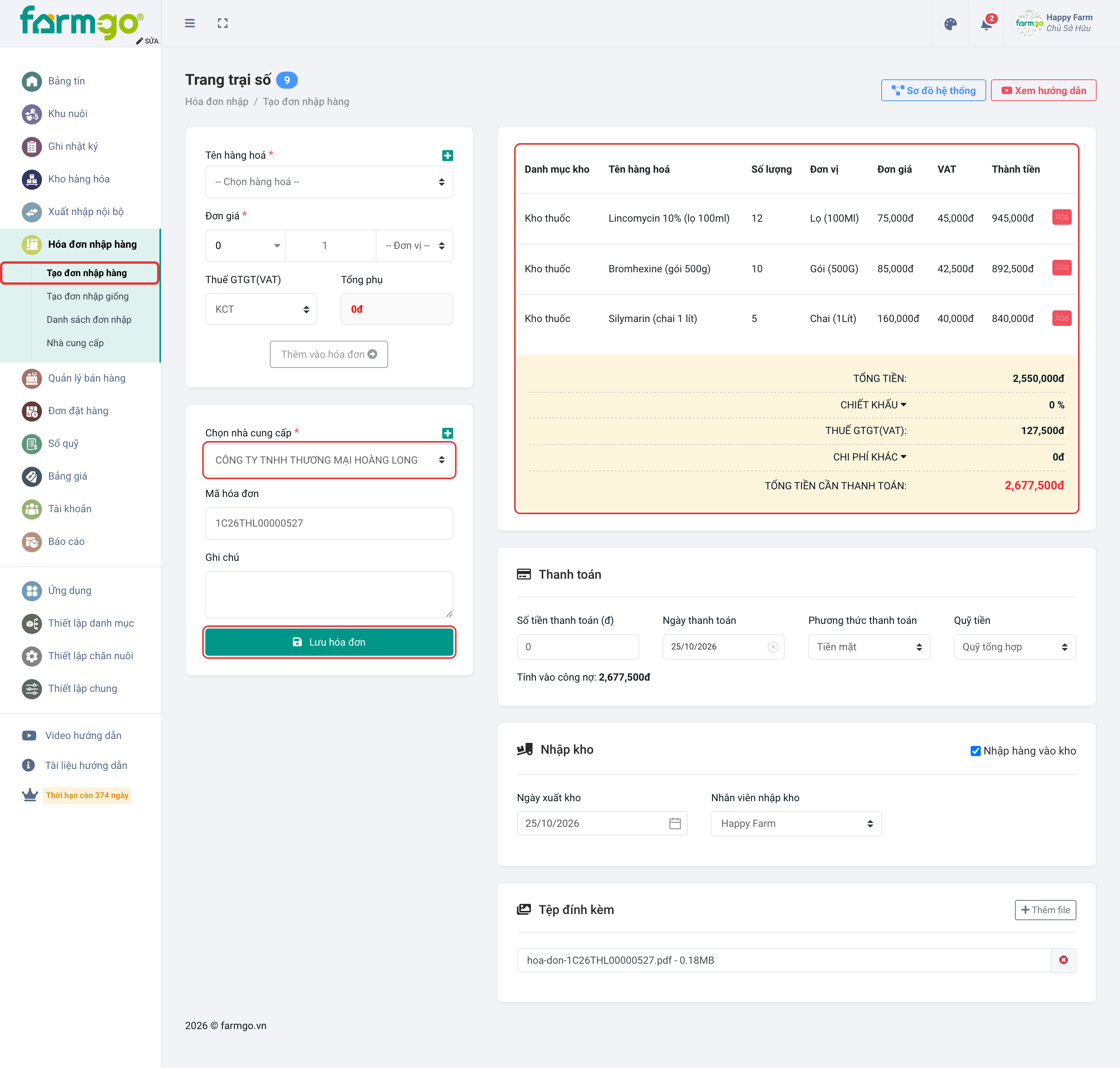Expand CHI PHÍ KHÁC options
Screen dimensions: 1120x1068
pos(870,457)
